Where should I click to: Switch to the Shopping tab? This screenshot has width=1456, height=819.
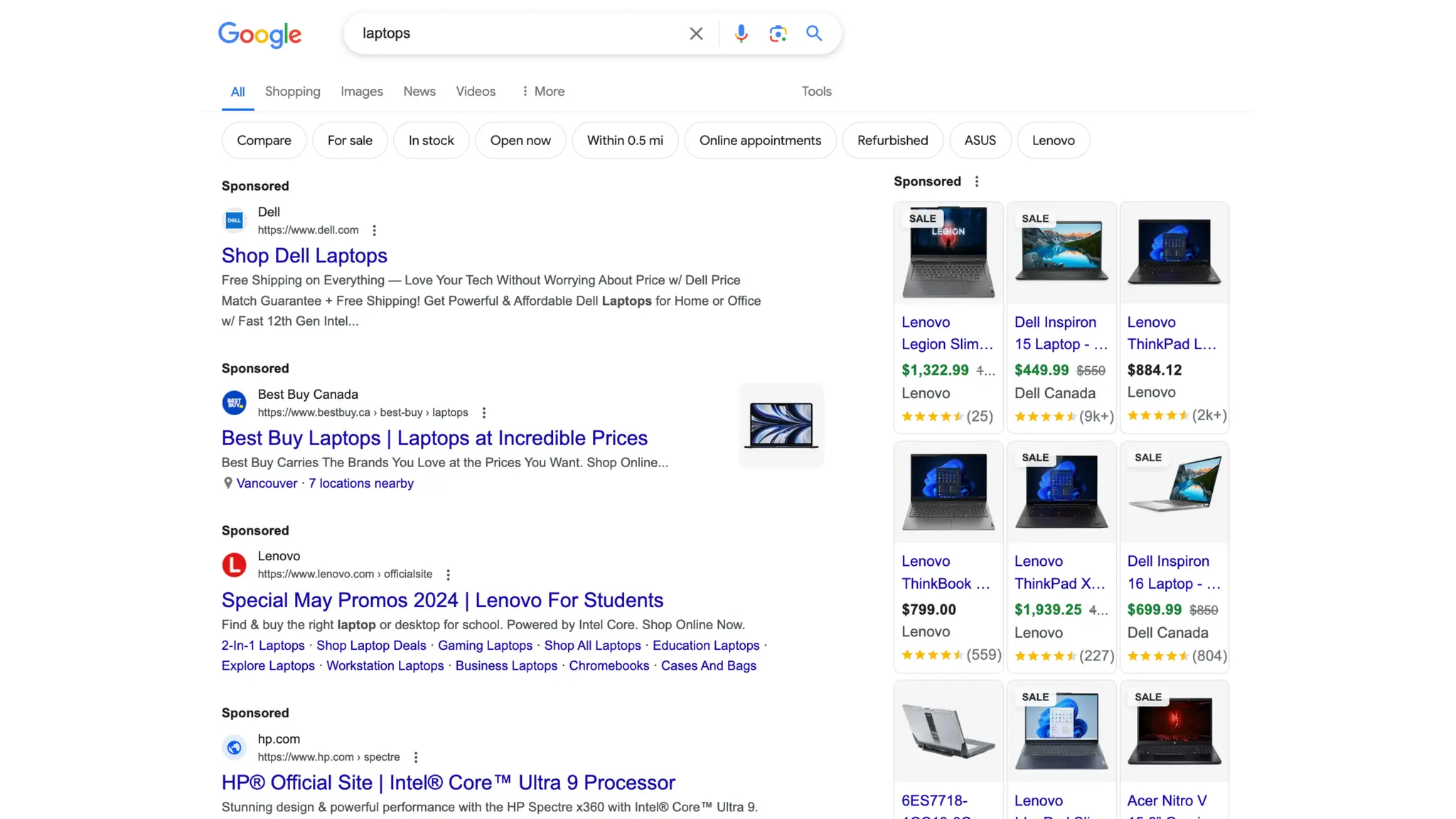pyautogui.click(x=292, y=92)
